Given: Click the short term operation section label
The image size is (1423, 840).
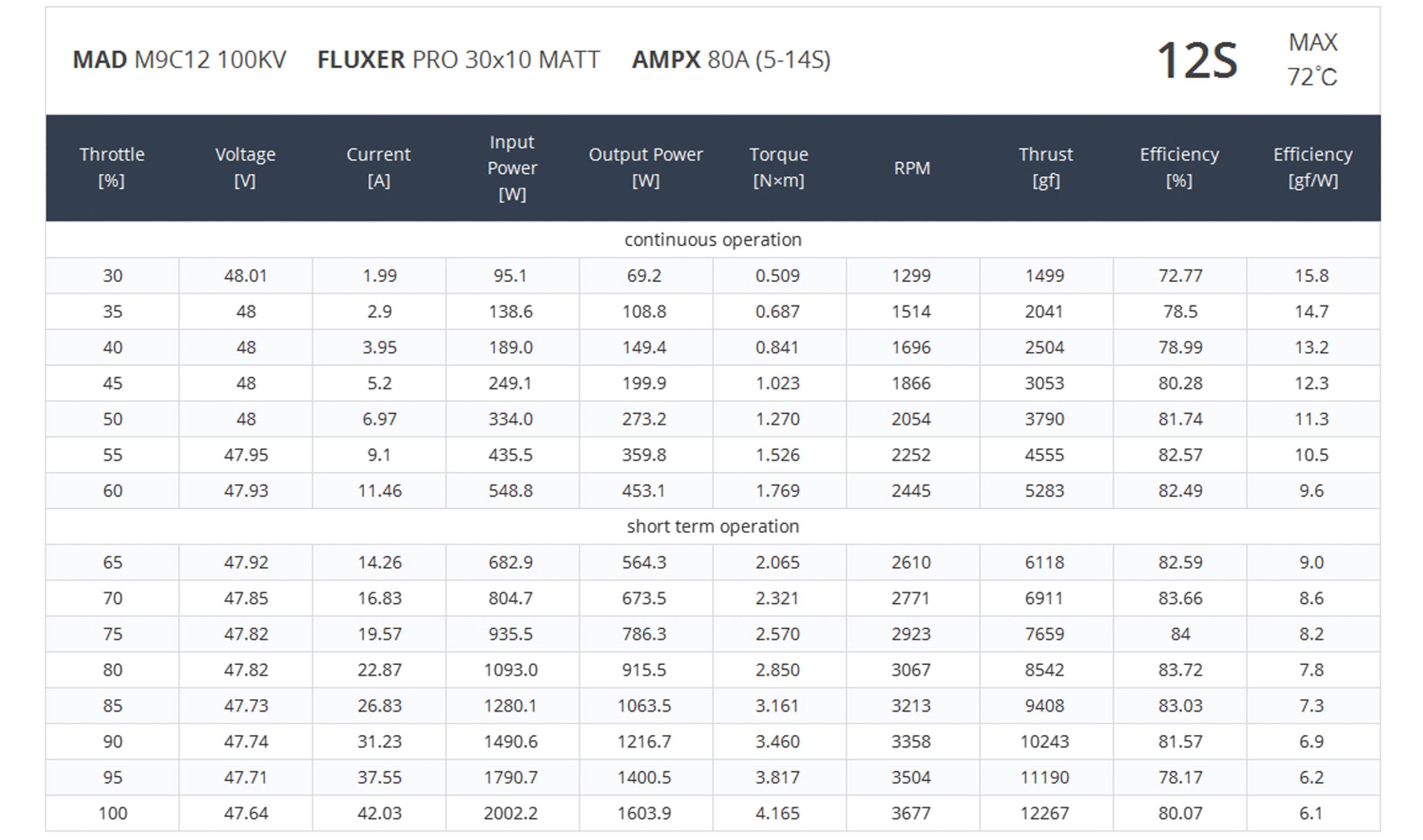Looking at the screenshot, I should (713, 526).
